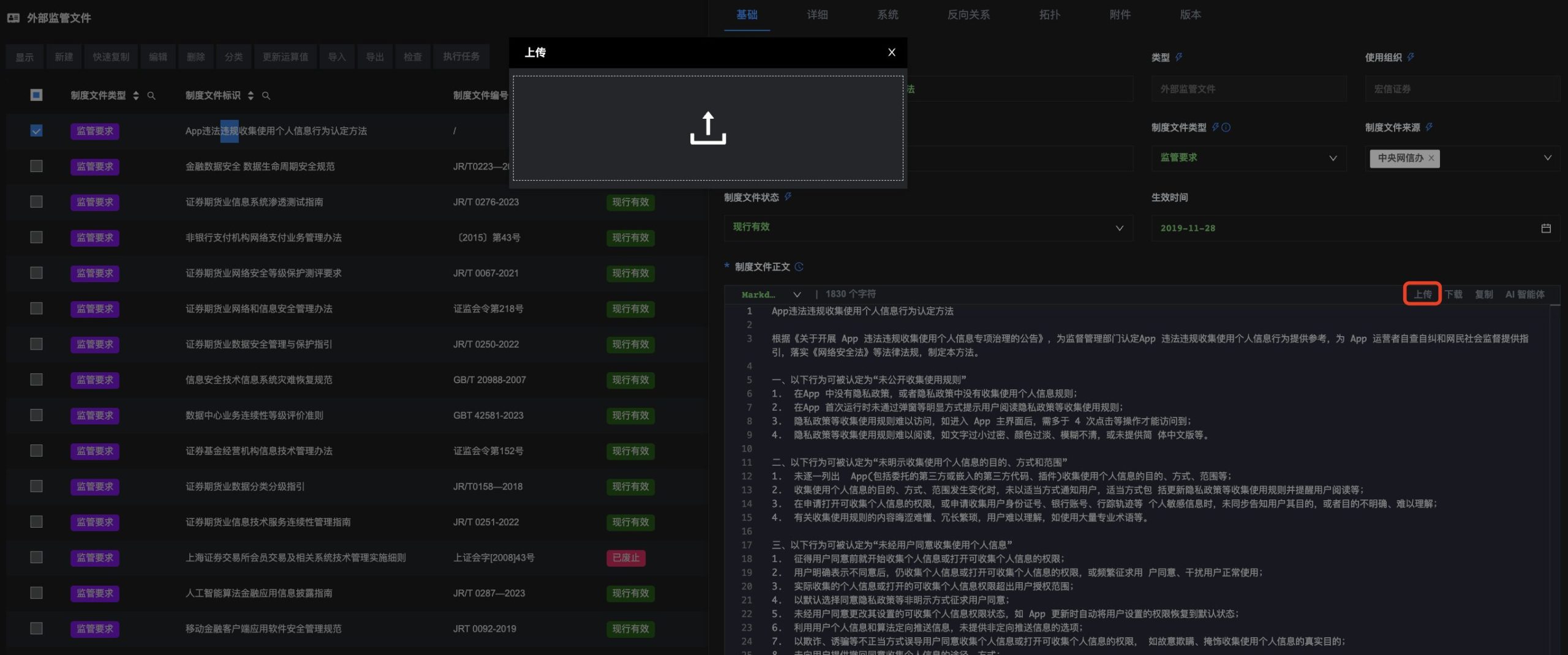Click the 更新运算值 button
This screenshot has width=1568, height=655.
[285, 57]
